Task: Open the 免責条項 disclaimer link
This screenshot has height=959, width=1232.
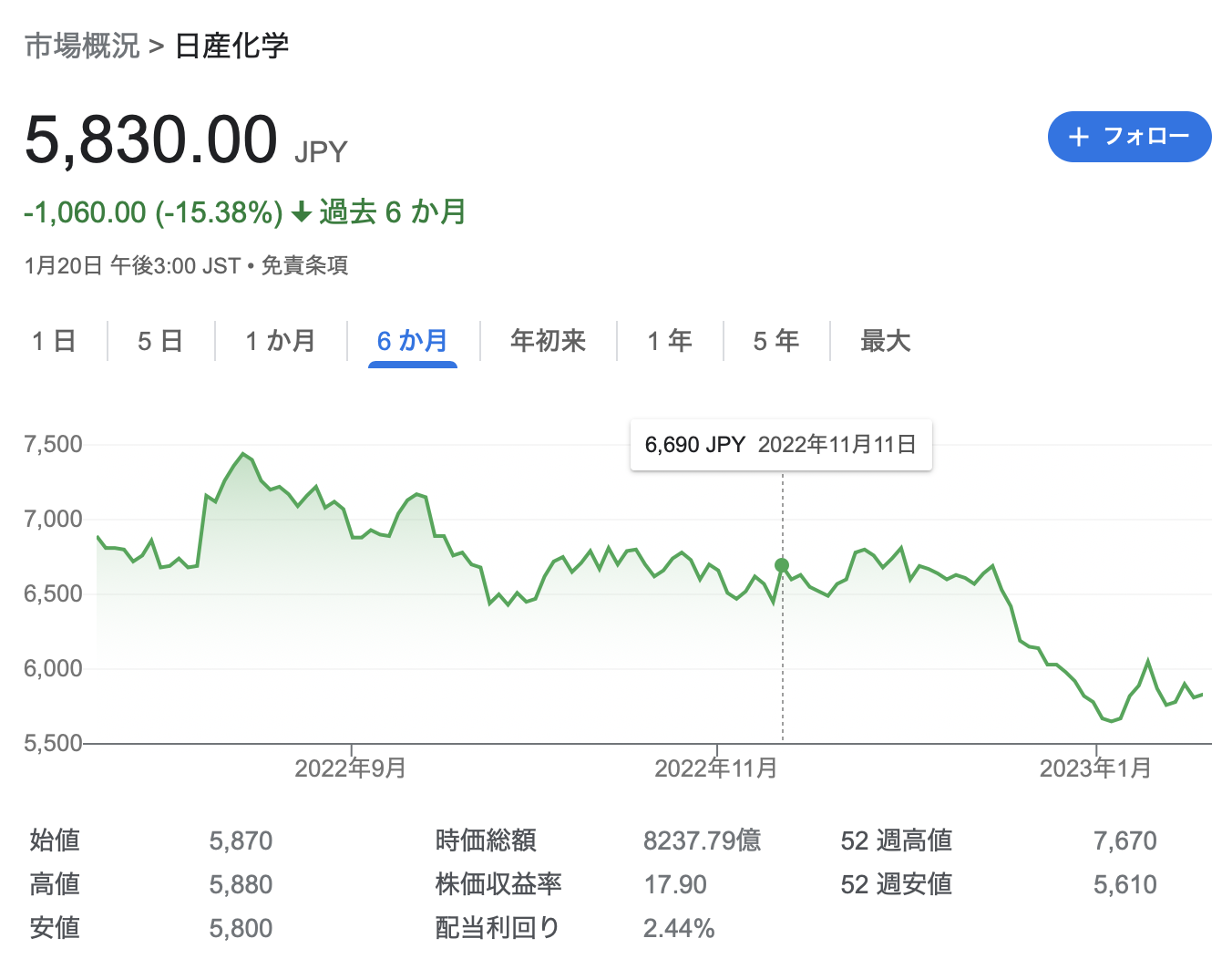Action: [304, 265]
